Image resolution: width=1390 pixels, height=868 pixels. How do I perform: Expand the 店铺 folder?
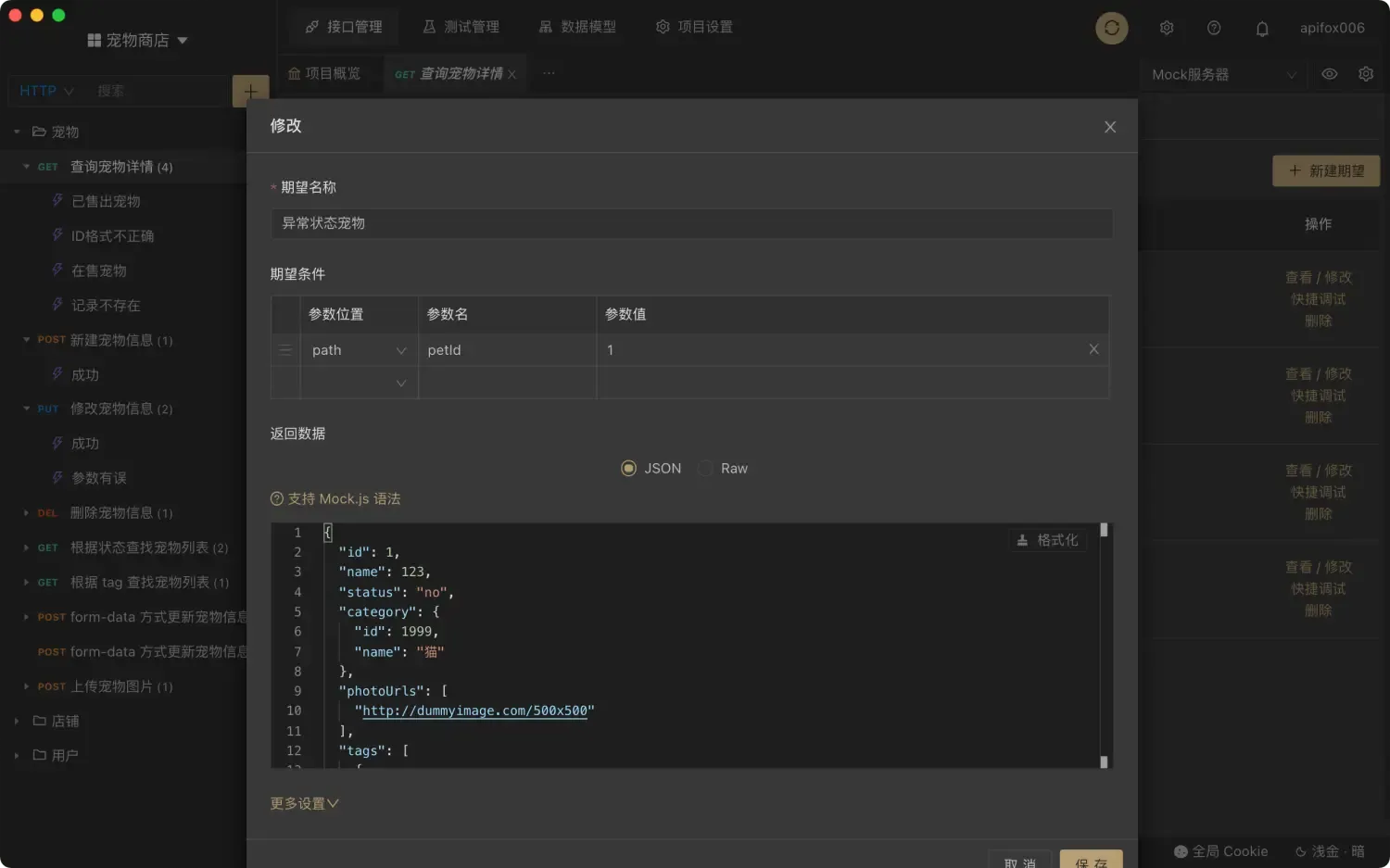click(x=15, y=721)
